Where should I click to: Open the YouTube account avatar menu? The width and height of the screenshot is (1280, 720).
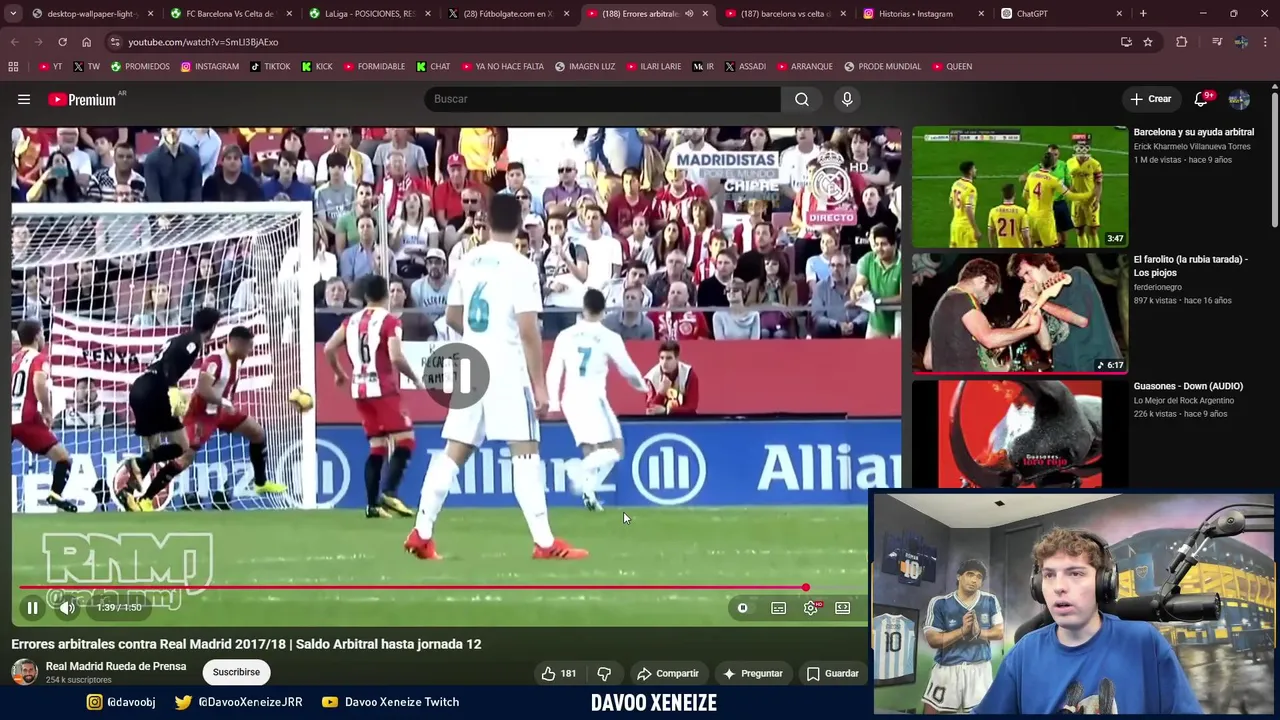coord(1239,99)
